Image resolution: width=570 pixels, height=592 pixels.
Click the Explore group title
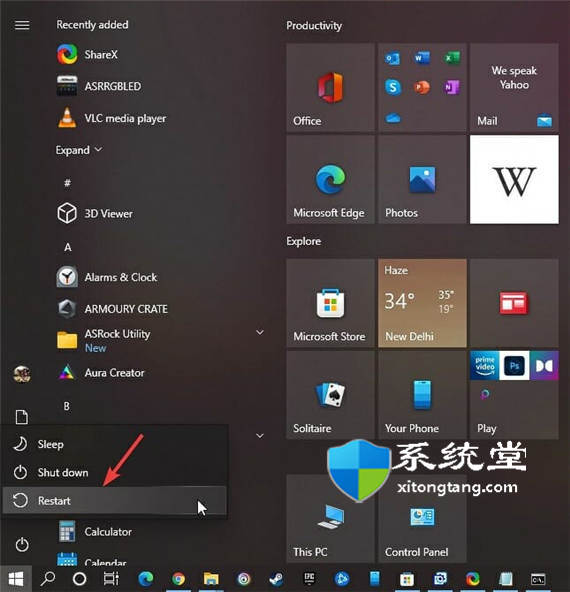pos(303,241)
